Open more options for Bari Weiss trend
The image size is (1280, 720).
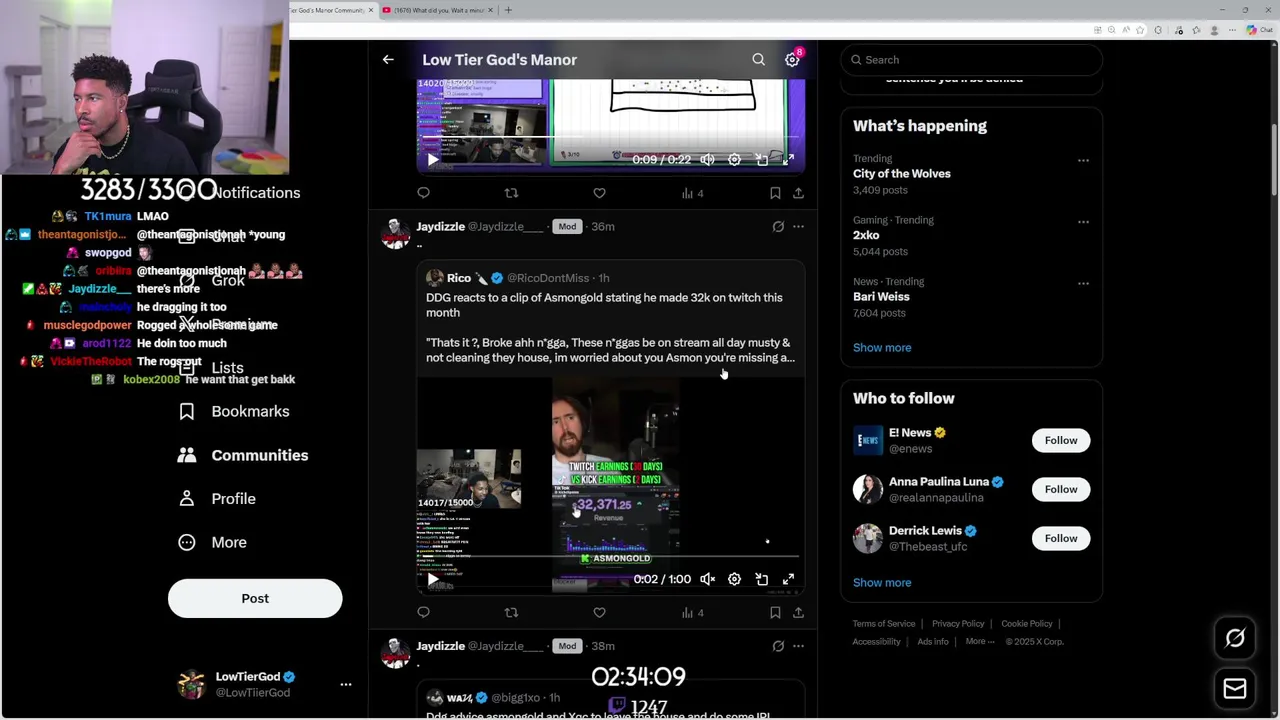point(1083,283)
